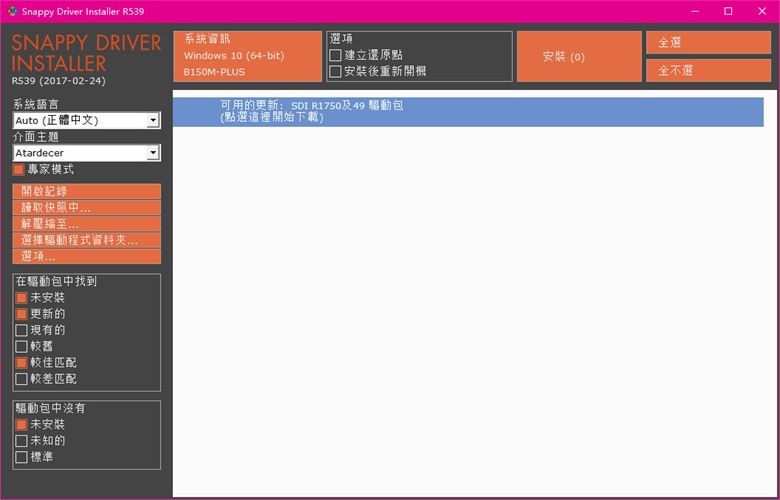This screenshot has height=500, width=780.
Task: Maximize the Snappy Driver Installer window
Action: [728, 11]
